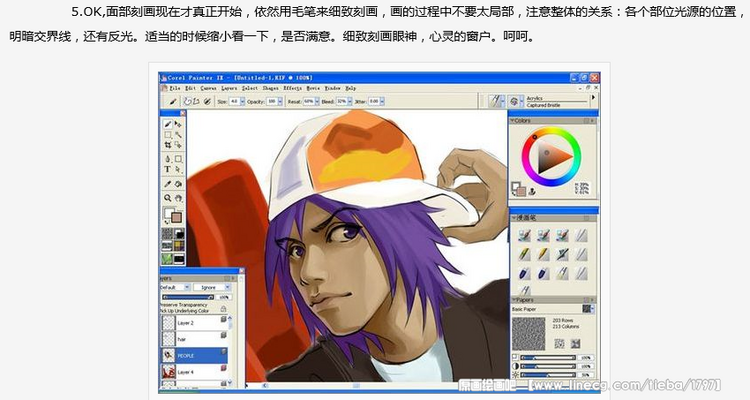Open the brush category selector icon
Image resolution: width=750 pixels, height=400 pixels.
pos(496,100)
